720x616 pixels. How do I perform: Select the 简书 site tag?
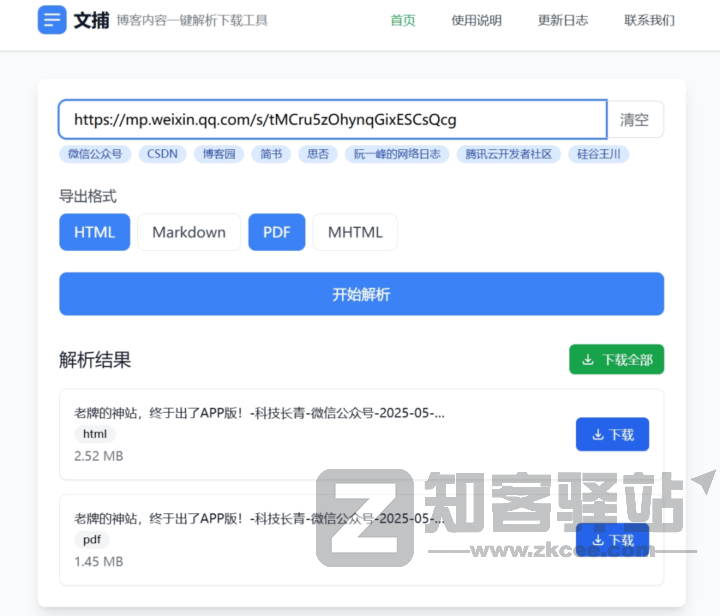coord(271,154)
